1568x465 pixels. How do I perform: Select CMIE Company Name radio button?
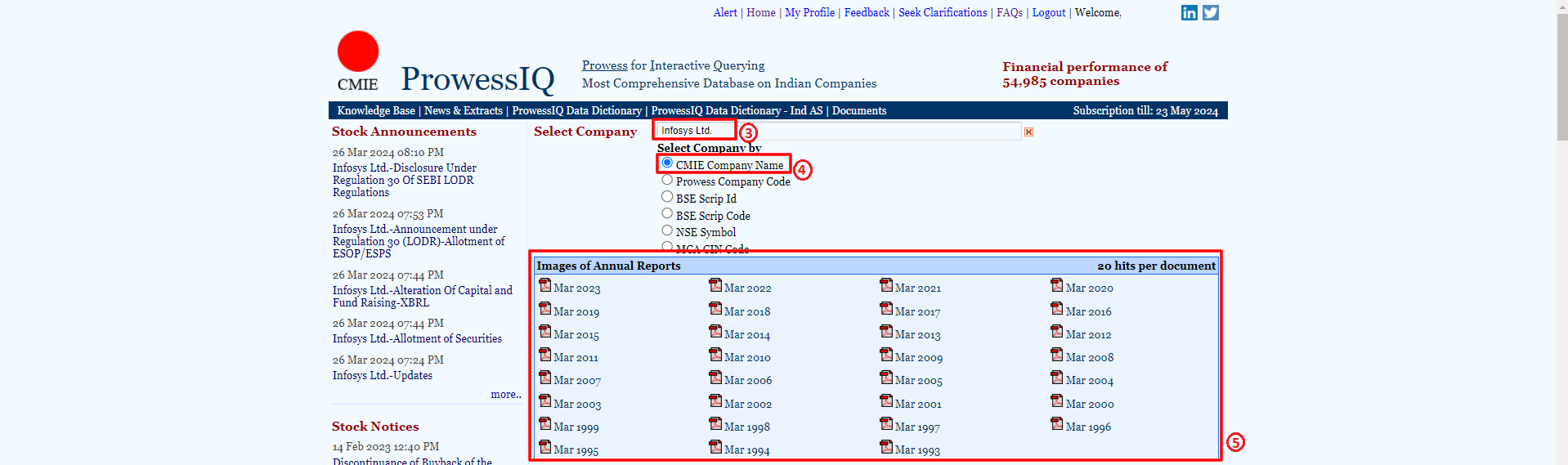[x=667, y=163]
